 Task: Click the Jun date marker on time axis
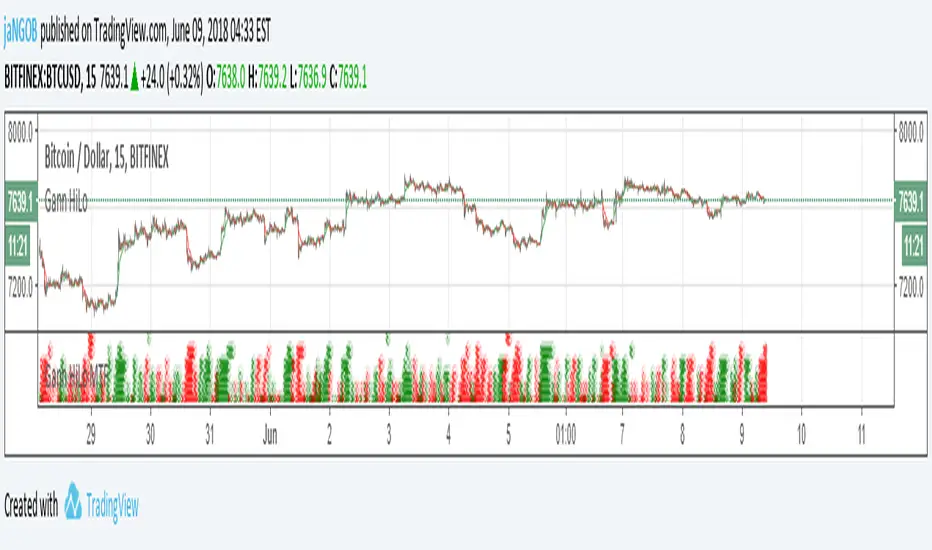tap(270, 435)
